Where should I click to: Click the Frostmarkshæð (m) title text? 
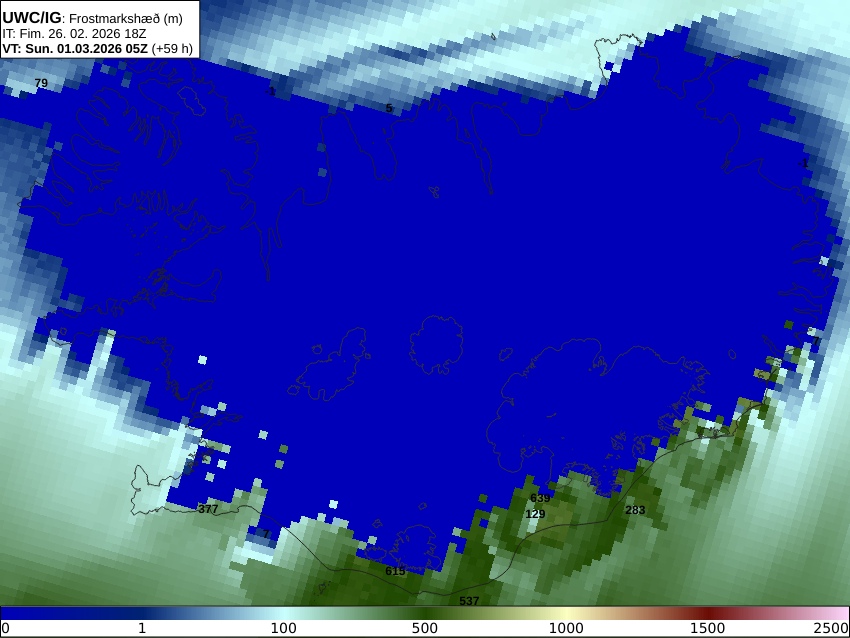126,18
